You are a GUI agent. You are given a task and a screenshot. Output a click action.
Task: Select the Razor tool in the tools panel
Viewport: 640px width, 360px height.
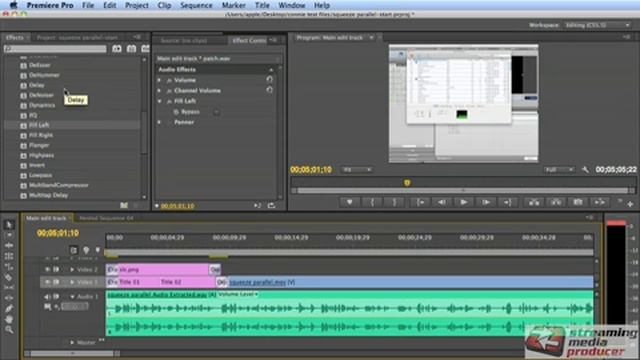(9, 278)
